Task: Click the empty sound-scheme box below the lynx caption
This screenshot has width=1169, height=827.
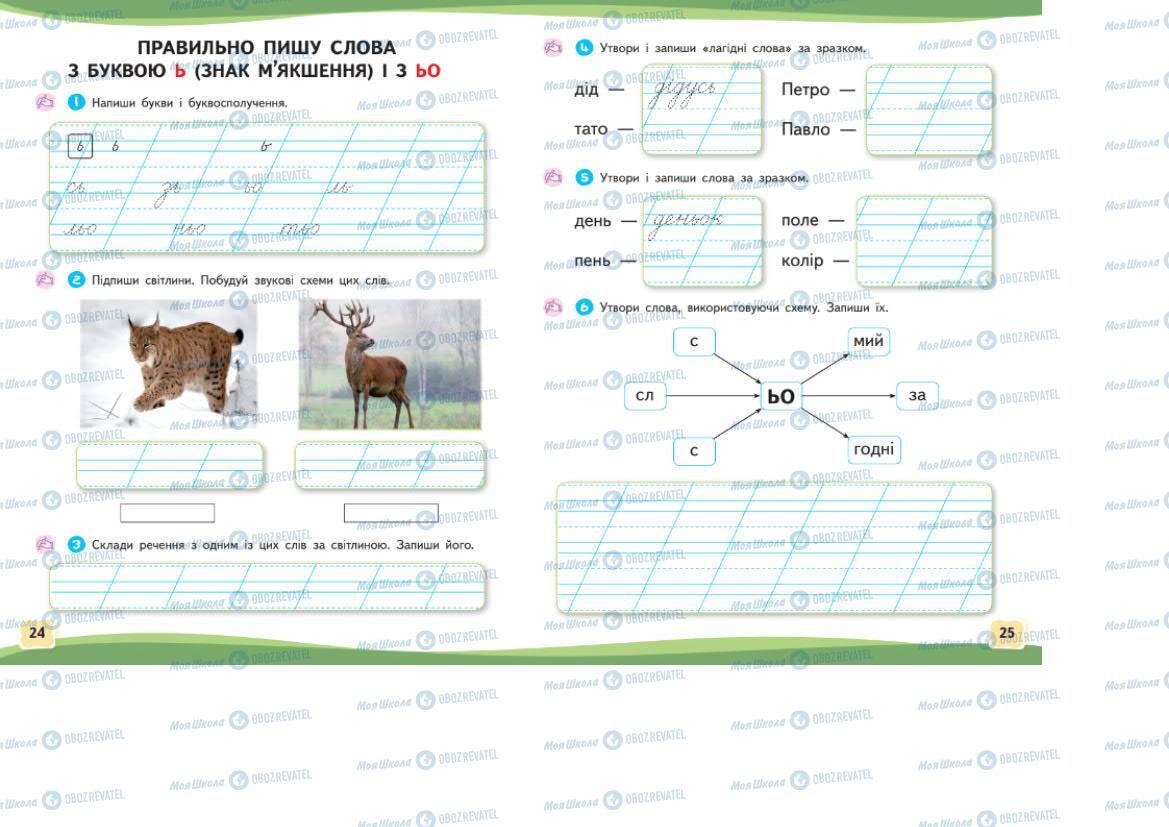Action: [168, 512]
